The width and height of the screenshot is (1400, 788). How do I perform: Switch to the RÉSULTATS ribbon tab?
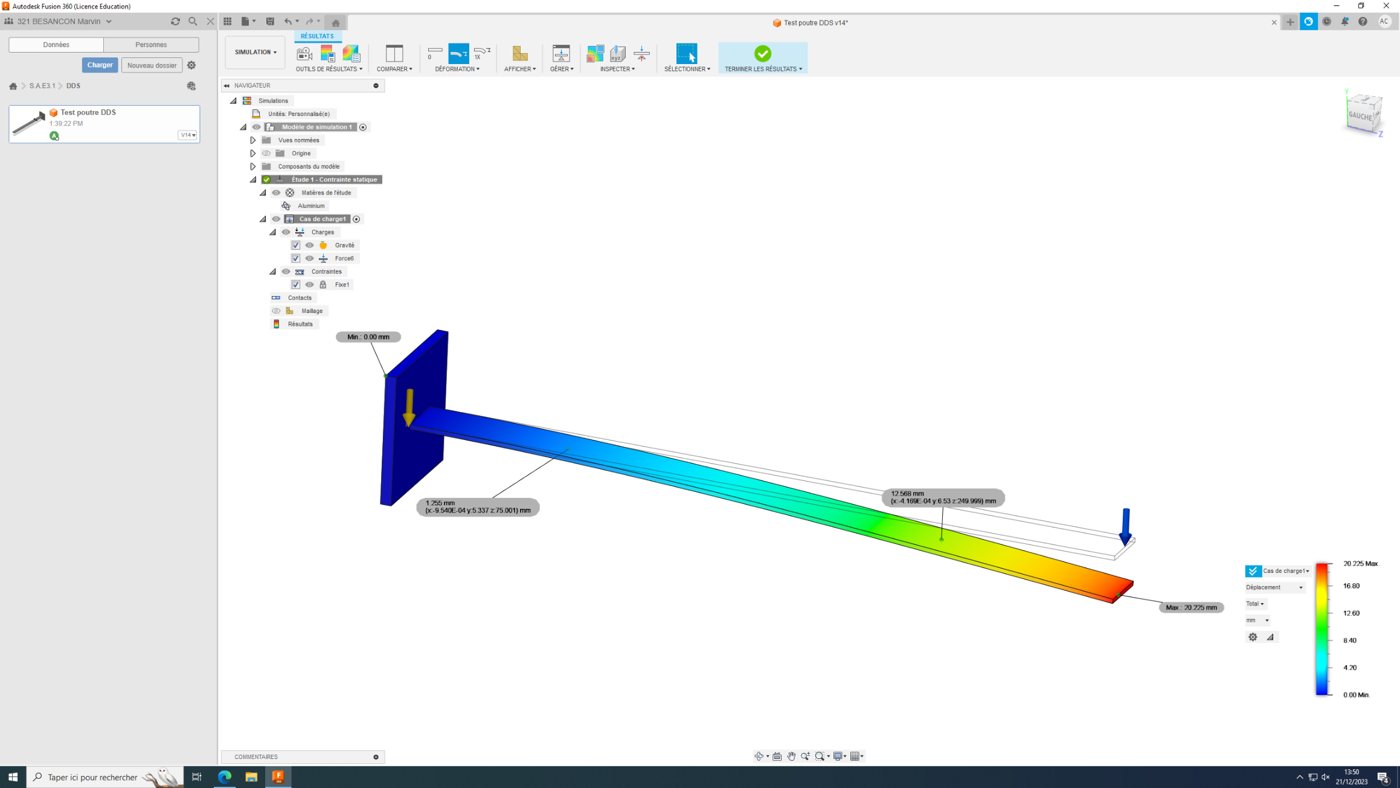(x=317, y=36)
